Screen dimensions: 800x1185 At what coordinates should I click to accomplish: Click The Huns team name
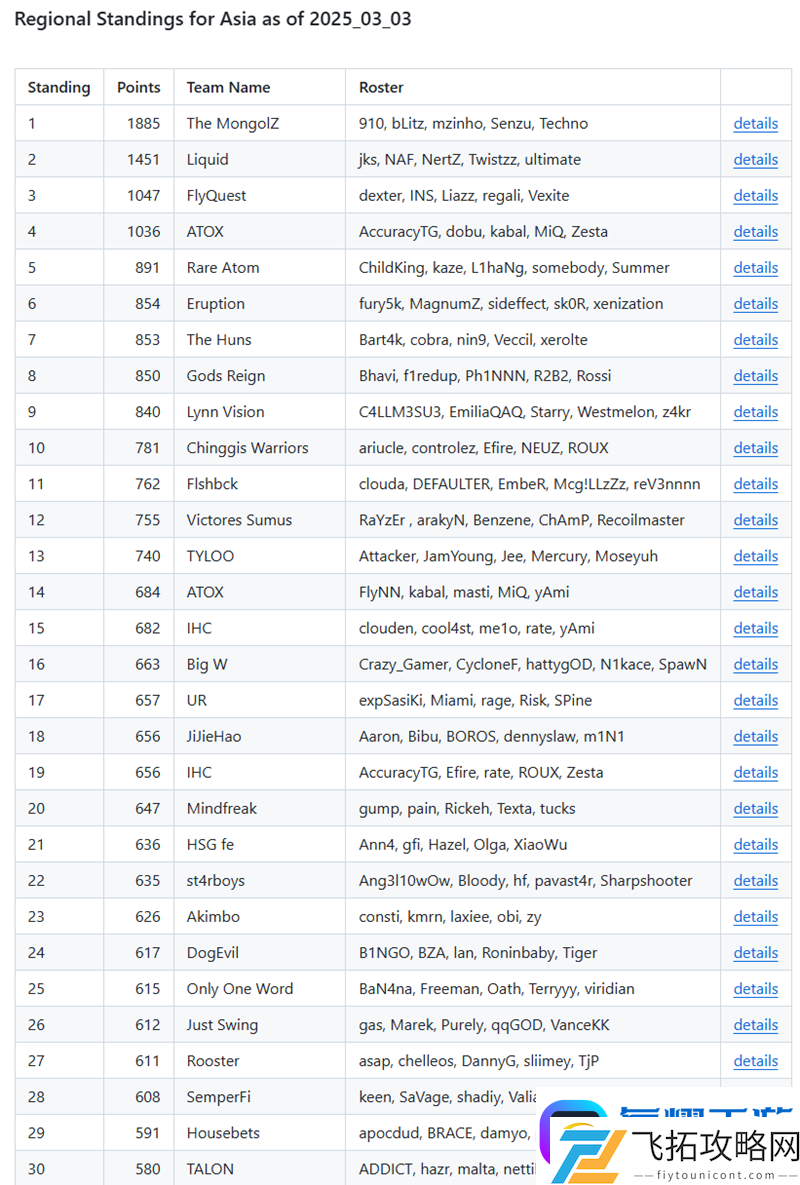(219, 340)
